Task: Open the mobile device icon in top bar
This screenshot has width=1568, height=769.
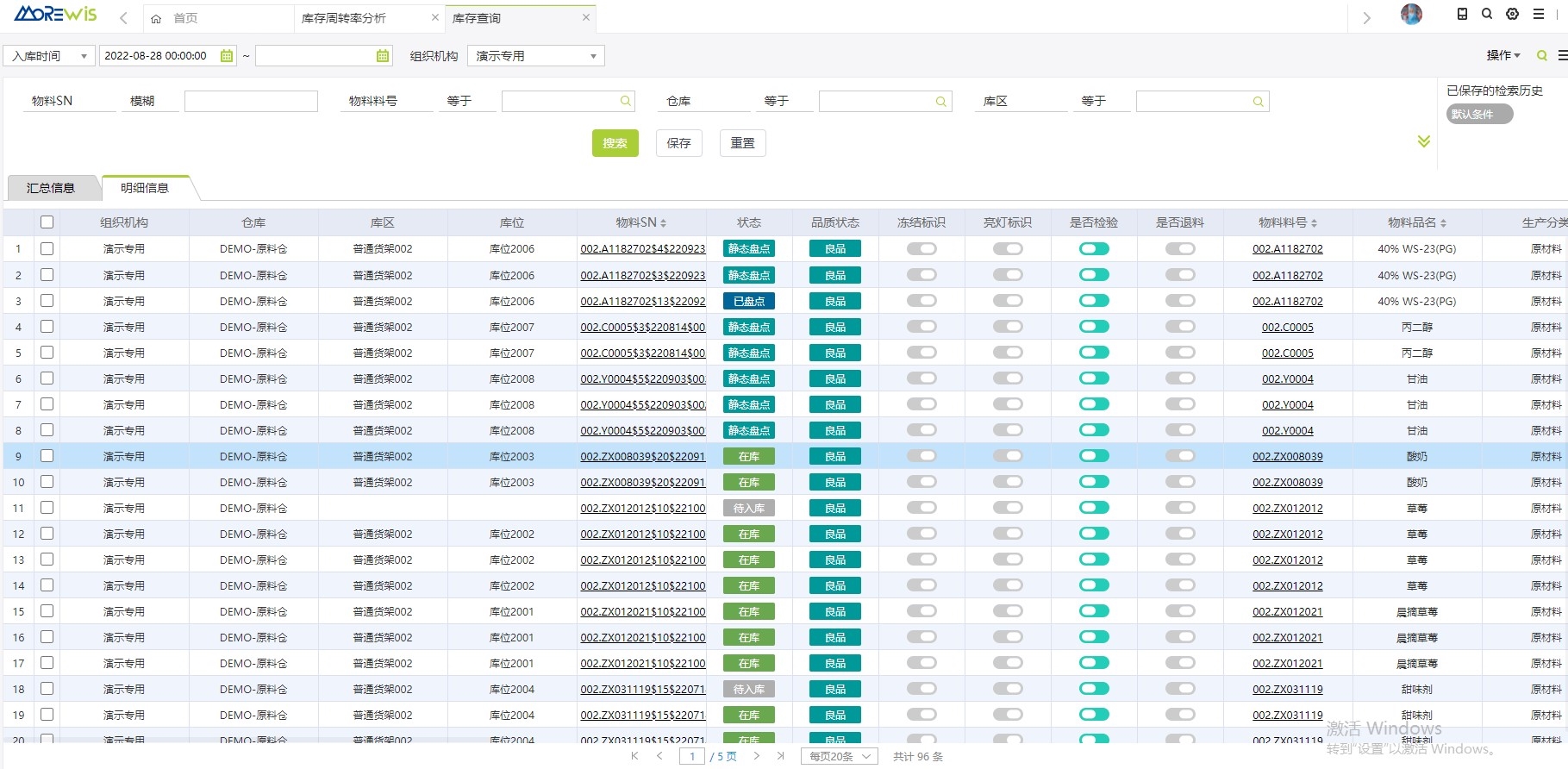Action: click(x=1462, y=14)
